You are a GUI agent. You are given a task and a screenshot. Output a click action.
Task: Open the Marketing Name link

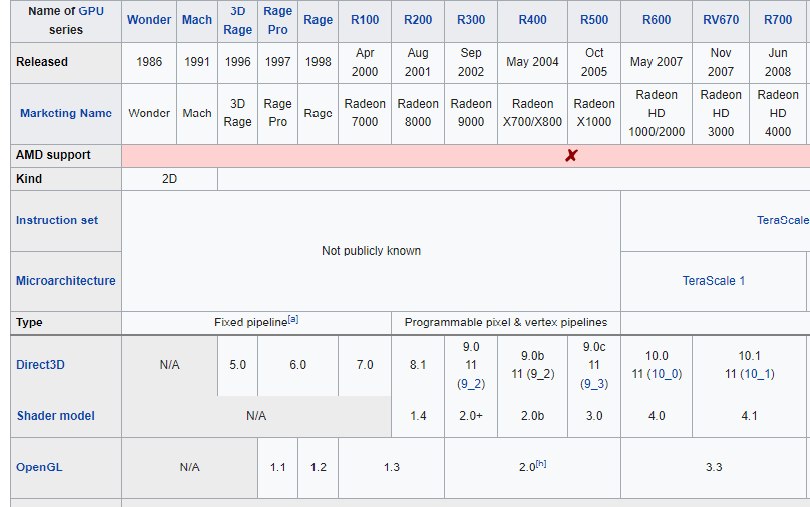[66, 113]
